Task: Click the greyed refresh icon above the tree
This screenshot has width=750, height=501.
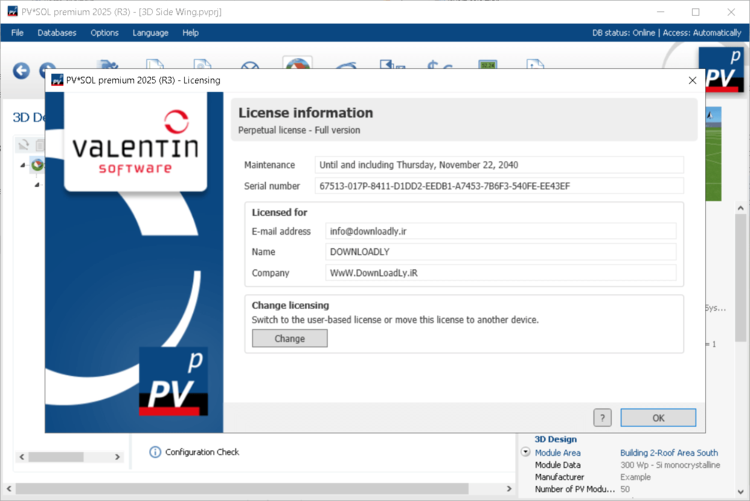Action: click(23, 145)
